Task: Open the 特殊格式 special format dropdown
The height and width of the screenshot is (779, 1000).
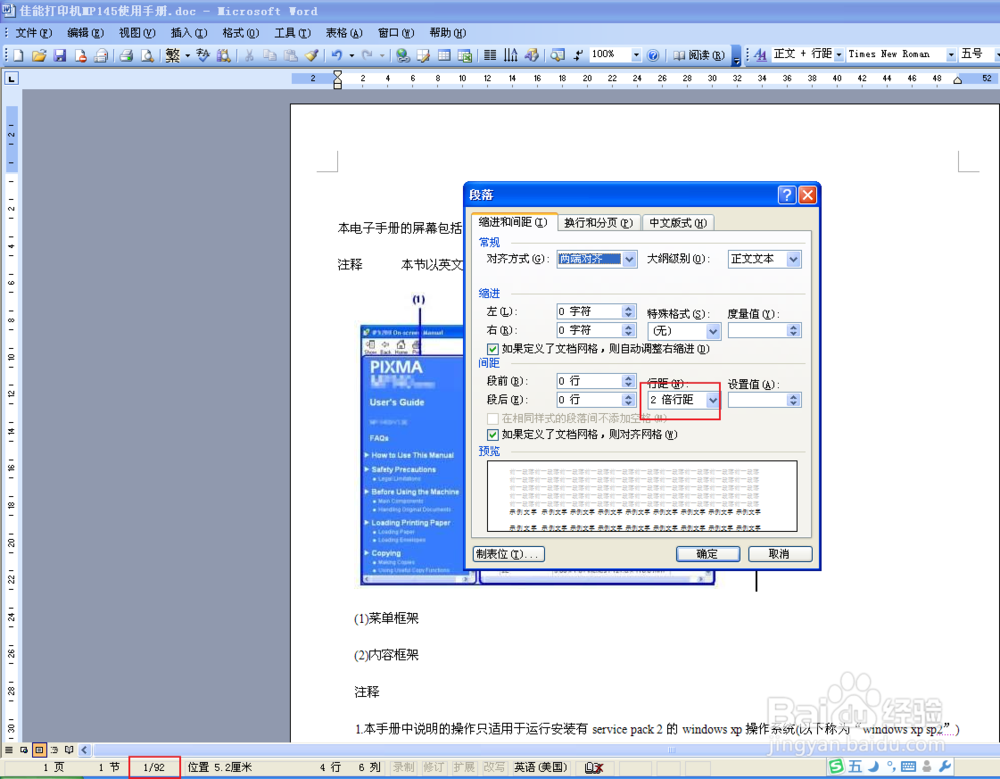Action: (713, 331)
